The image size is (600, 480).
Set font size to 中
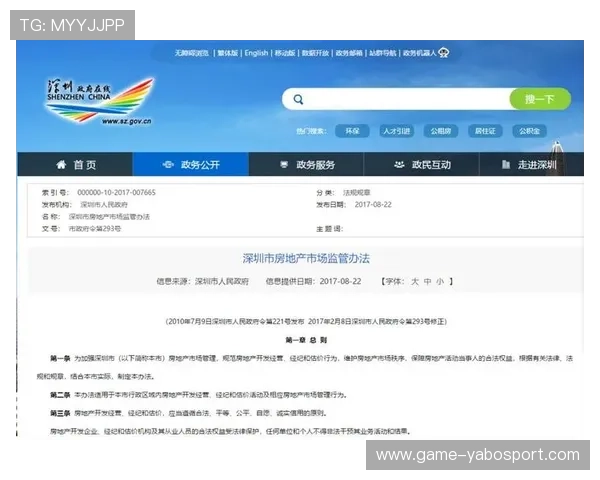coord(427,282)
